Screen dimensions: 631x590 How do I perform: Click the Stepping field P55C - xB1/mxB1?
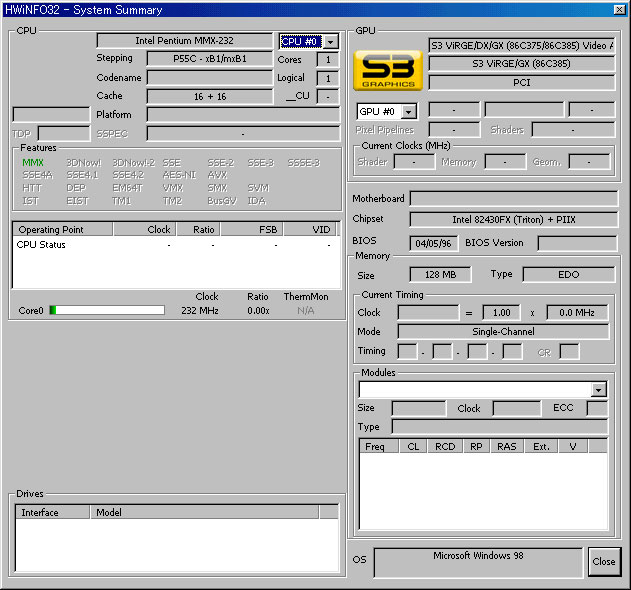210,59
